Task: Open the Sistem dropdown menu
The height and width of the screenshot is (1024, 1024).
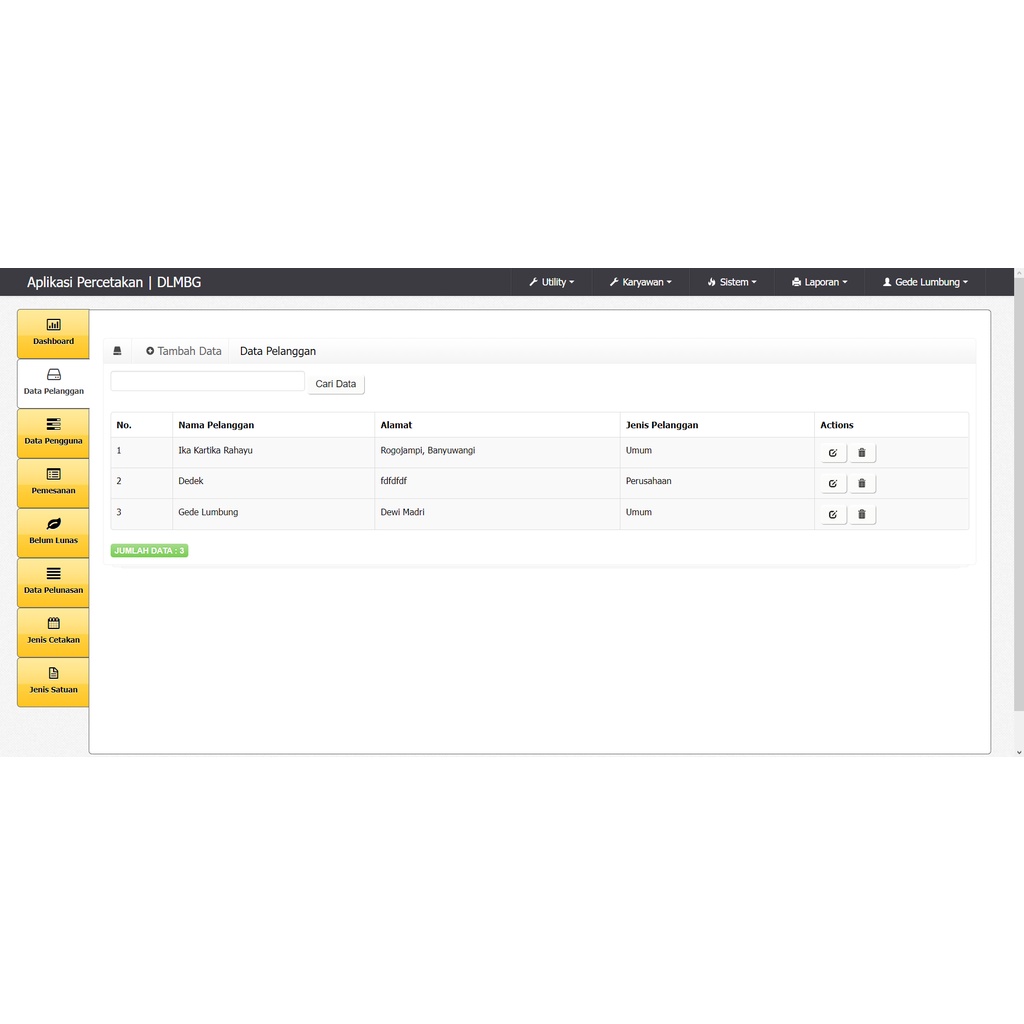Action: tap(731, 282)
